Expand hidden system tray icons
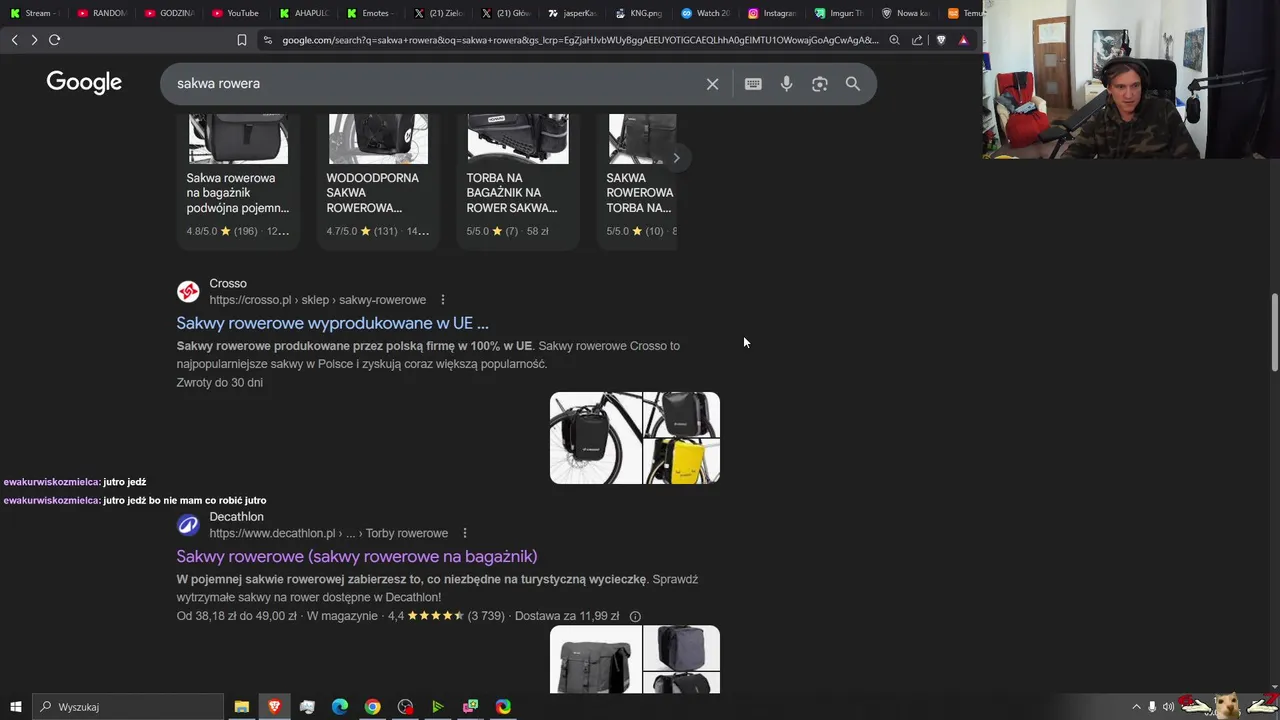 click(x=1136, y=707)
